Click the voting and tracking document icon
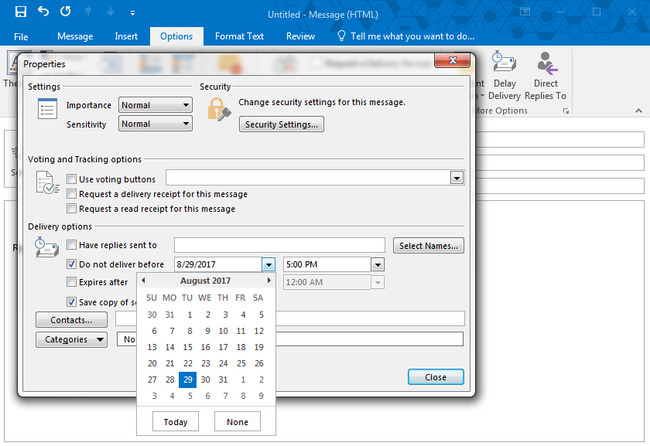Image resolution: width=650 pixels, height=446 pixels. point(47,182)
